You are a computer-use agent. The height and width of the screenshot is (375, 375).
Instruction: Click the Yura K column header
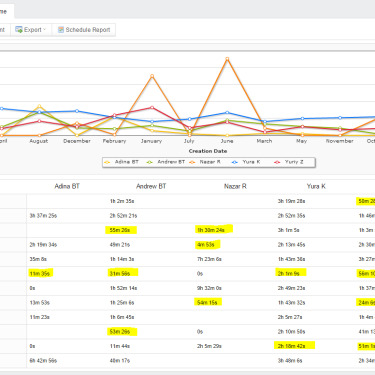[x=316, y=186]
